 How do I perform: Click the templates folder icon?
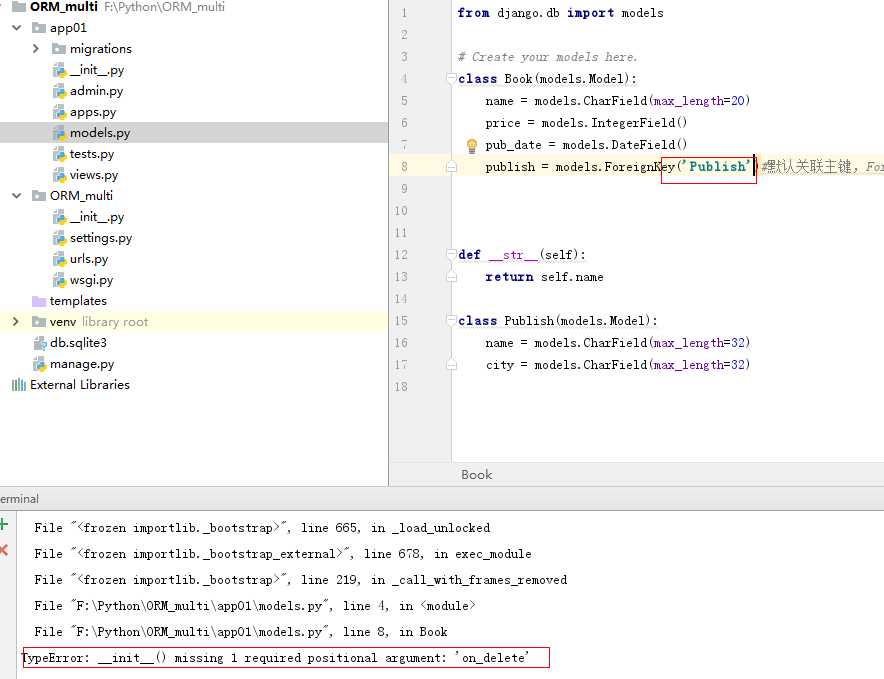(x=39, y=301)
